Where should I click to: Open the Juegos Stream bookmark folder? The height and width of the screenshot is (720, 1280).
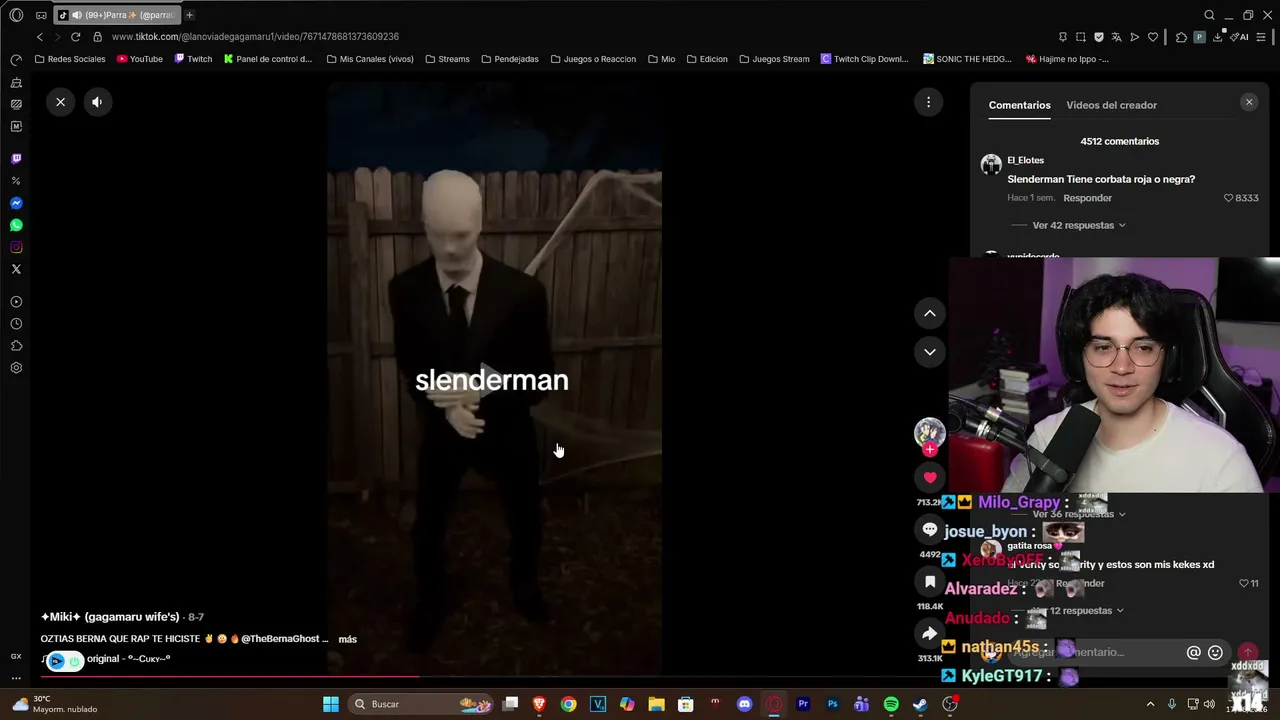tap(774, 59)
